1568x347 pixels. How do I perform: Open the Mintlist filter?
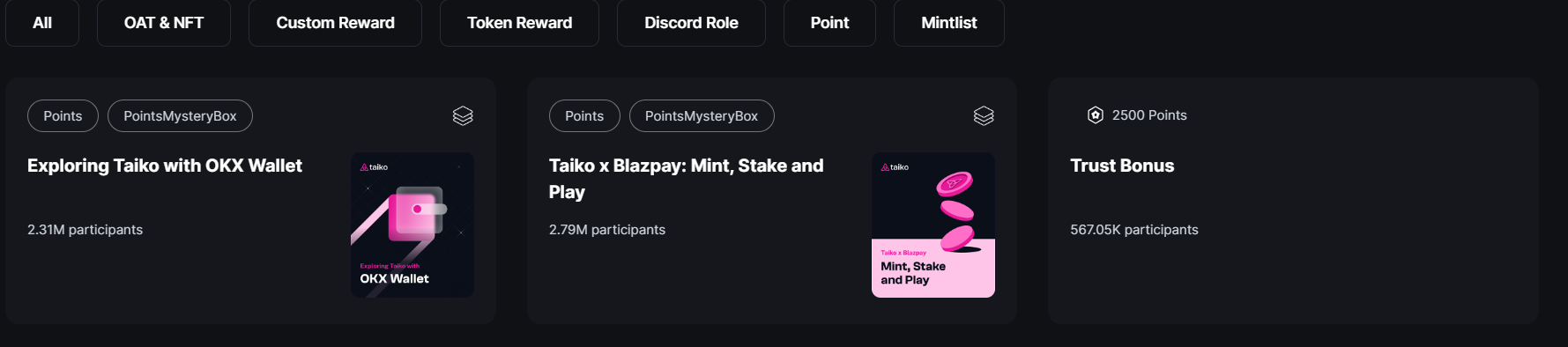pos(949,23)
